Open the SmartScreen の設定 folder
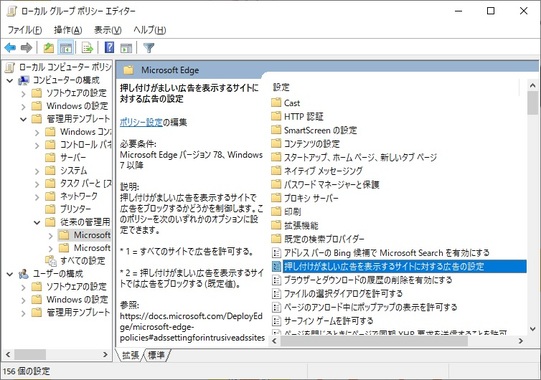The image size is (541, 380). pyautogui.click(x=314, y=130)
